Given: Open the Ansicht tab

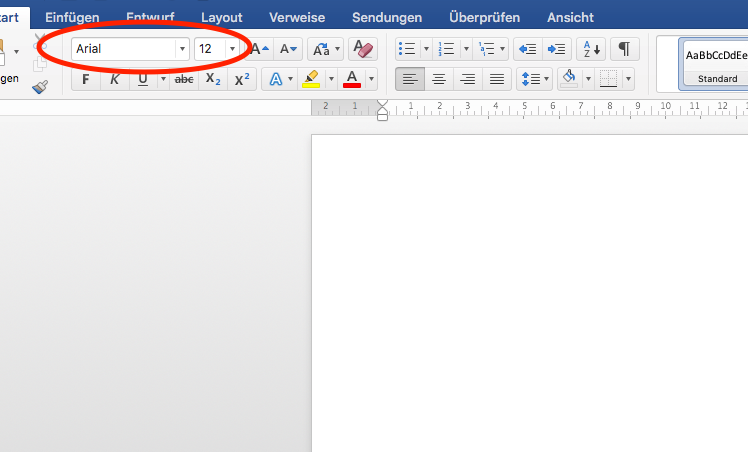Looking at the screenshot, I should [x=571, y=18].
